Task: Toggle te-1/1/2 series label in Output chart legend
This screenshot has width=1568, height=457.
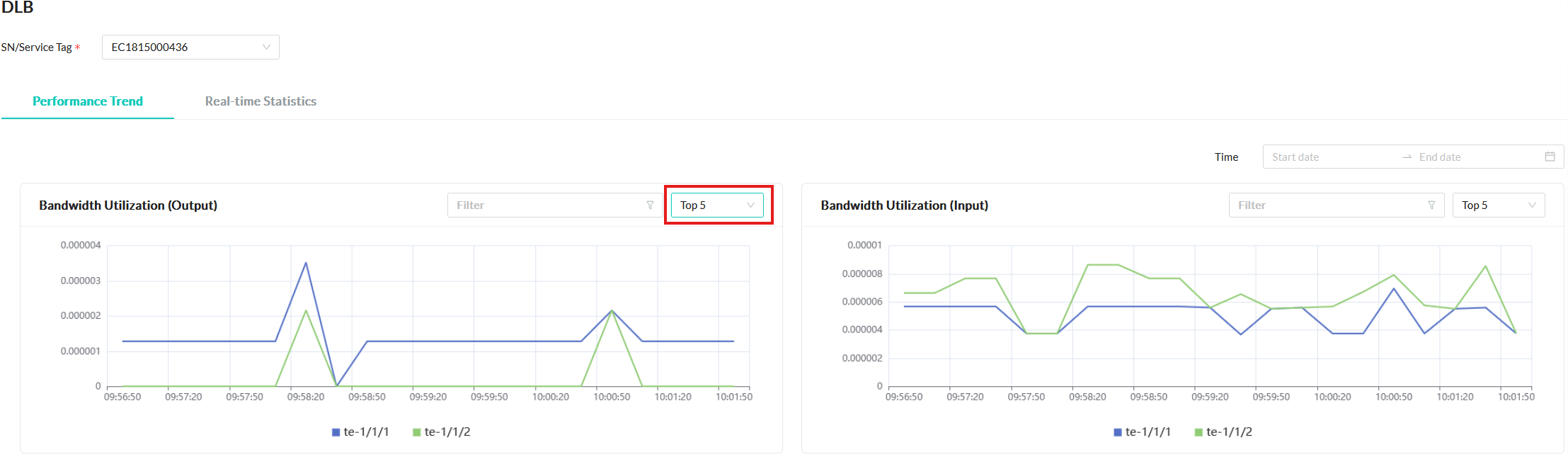Action: point(447,432)
